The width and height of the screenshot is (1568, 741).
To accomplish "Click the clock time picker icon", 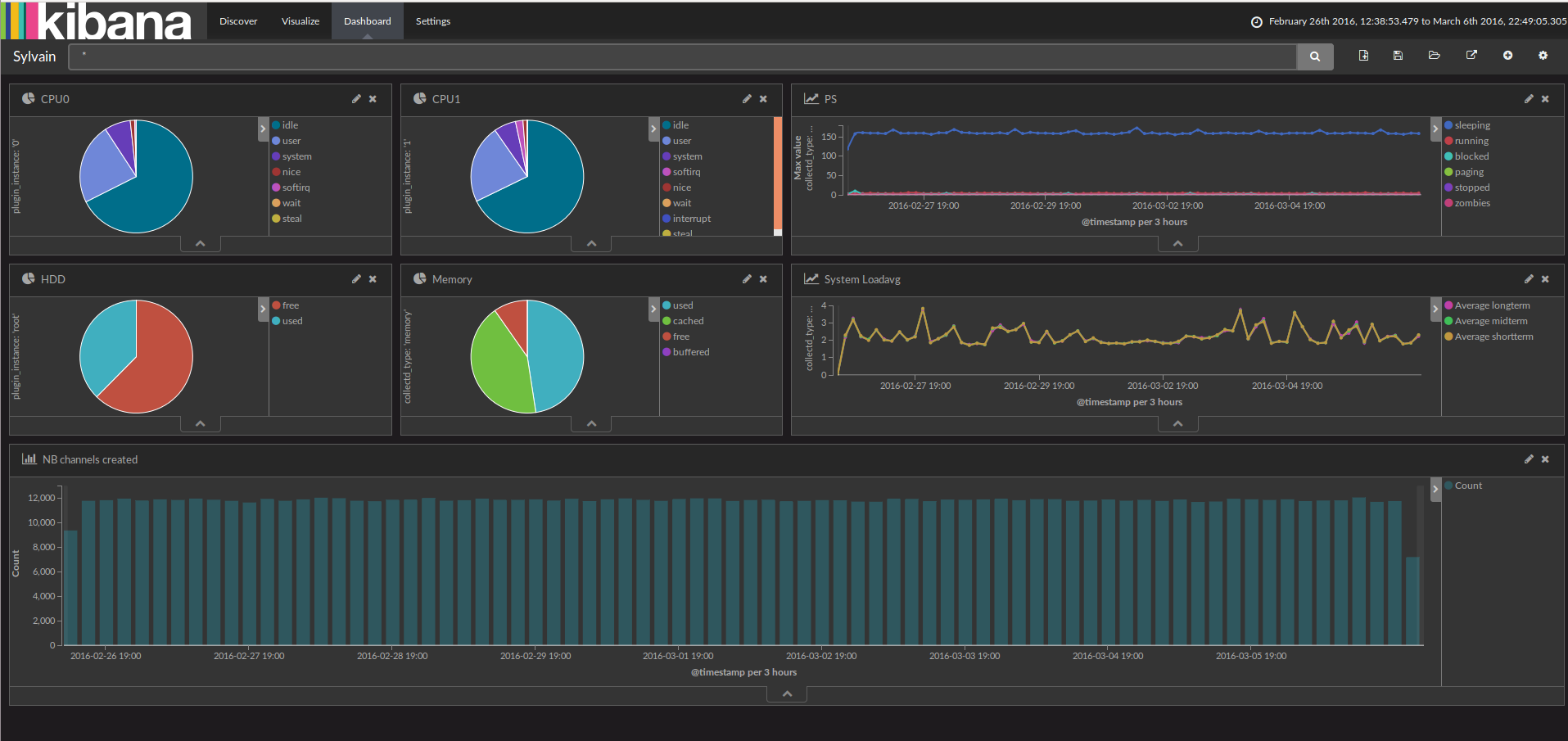I will tap(1257, 22).
